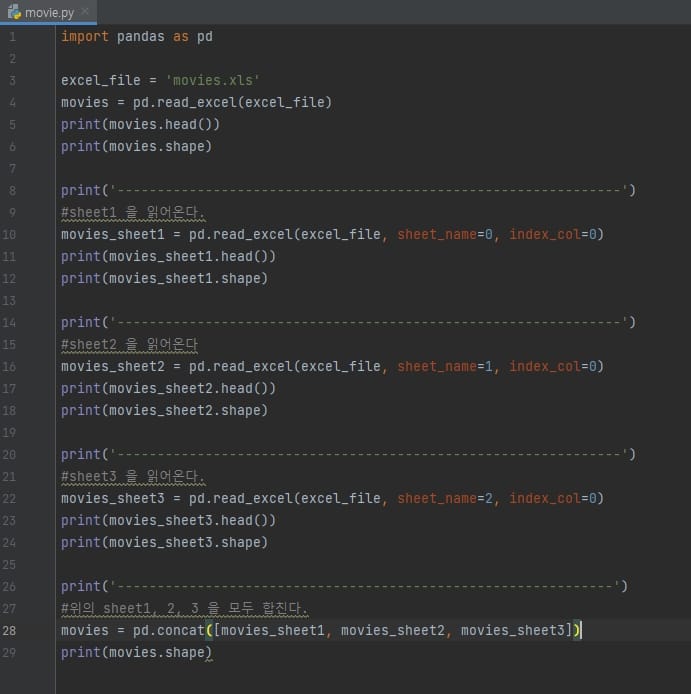The image size is (691, 694).
Task: Click line number 1 in the gutter
Action: (x=12, y=37)
